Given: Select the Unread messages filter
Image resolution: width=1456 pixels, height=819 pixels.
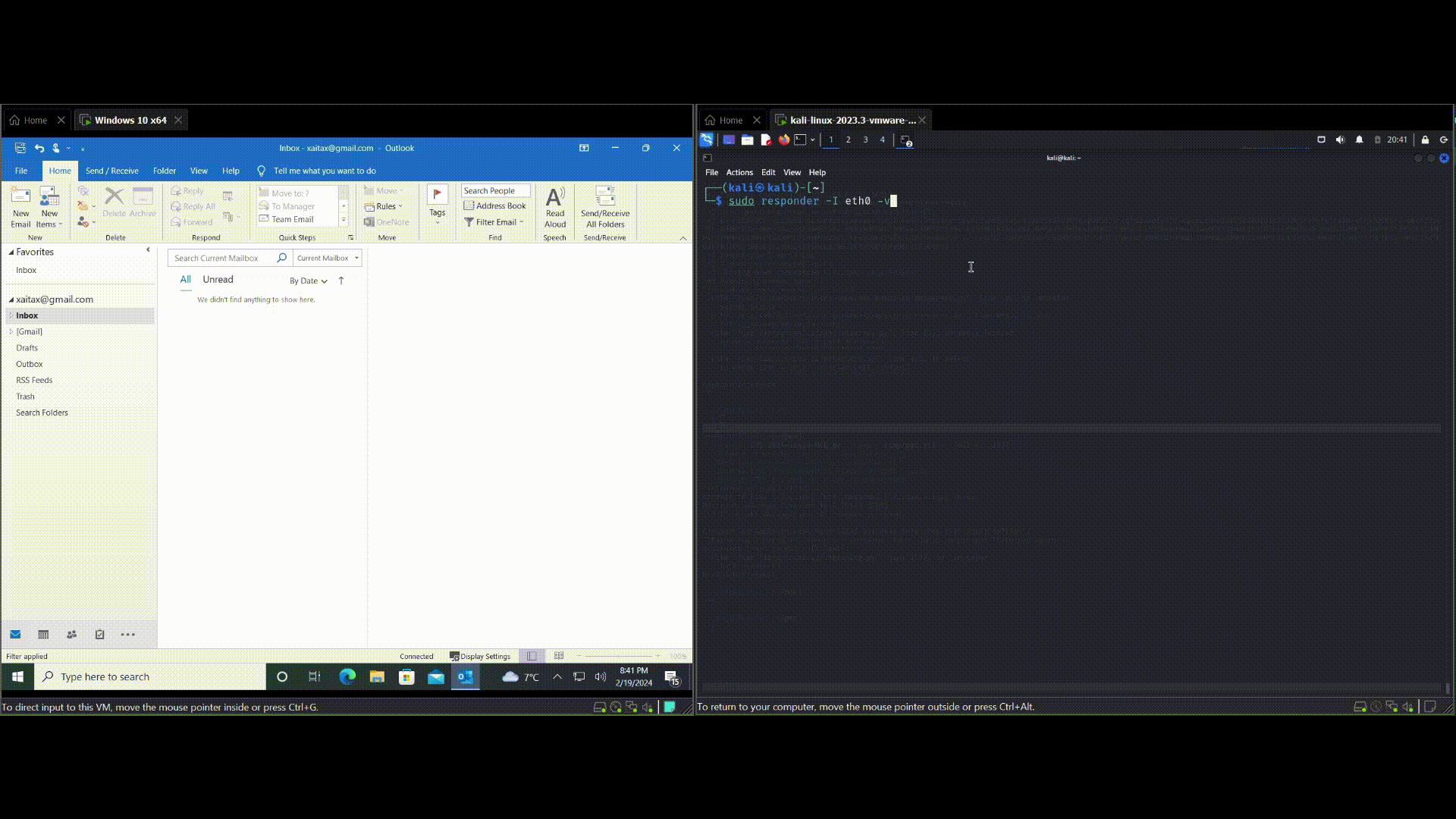Looking at the screenshot, I should coord(218,279).
